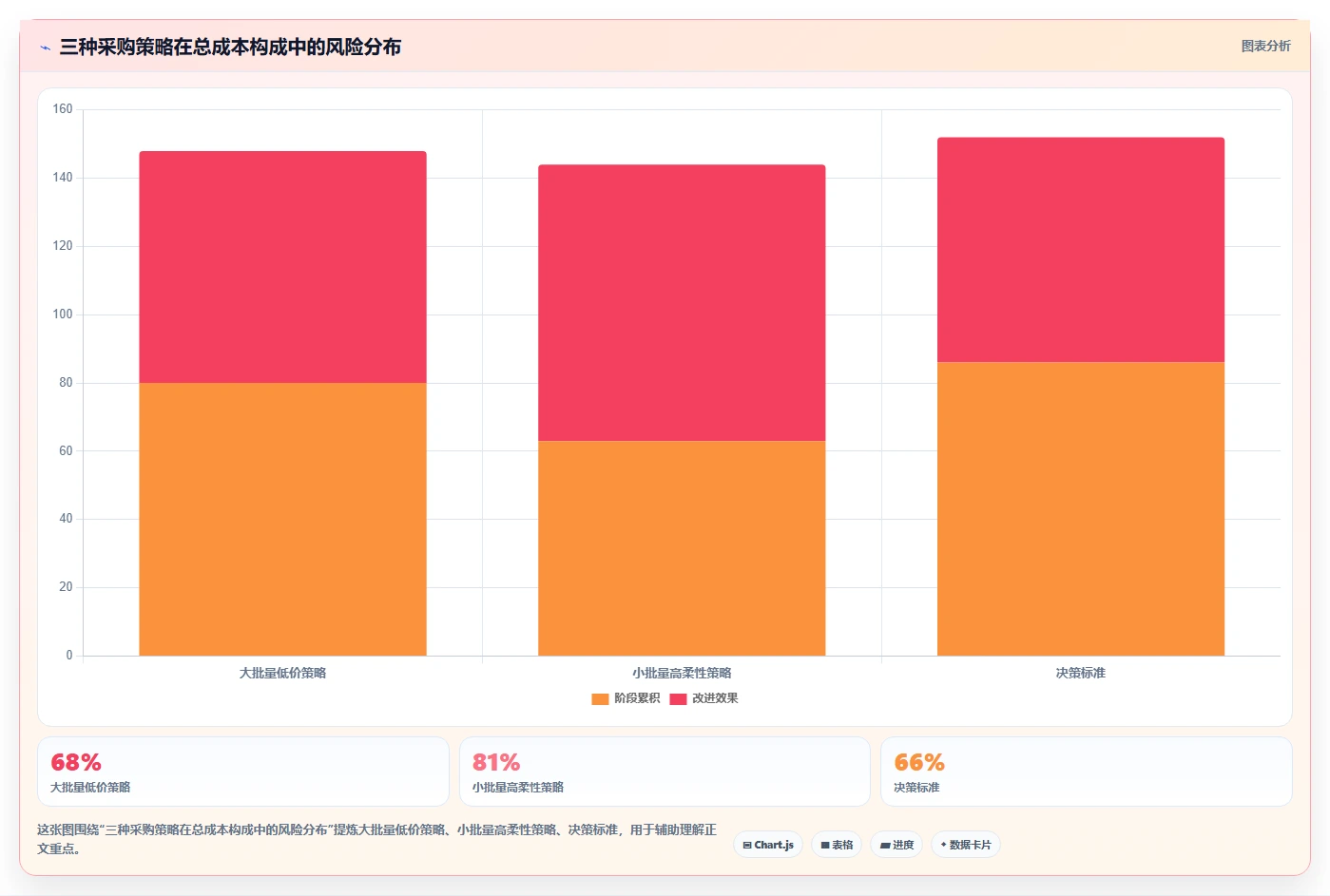
Task: Click the red bar segment for 小批量高柔性策略
Action: point(682,303)
